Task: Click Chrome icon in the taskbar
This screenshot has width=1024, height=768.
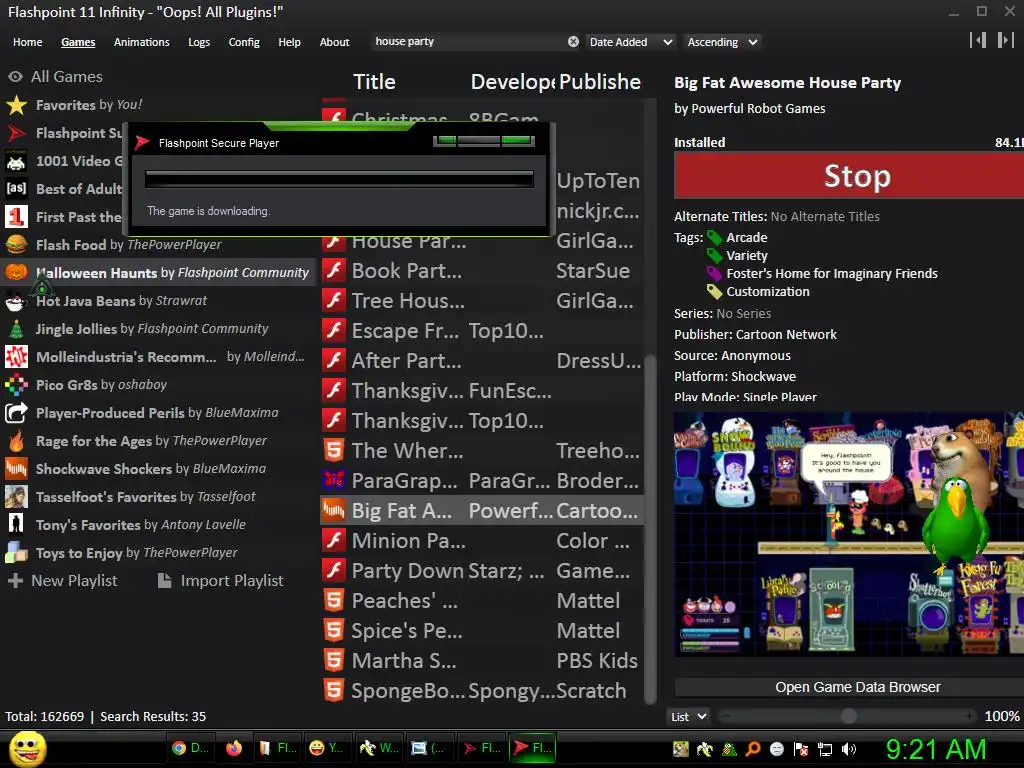Action: pos(178,748)
